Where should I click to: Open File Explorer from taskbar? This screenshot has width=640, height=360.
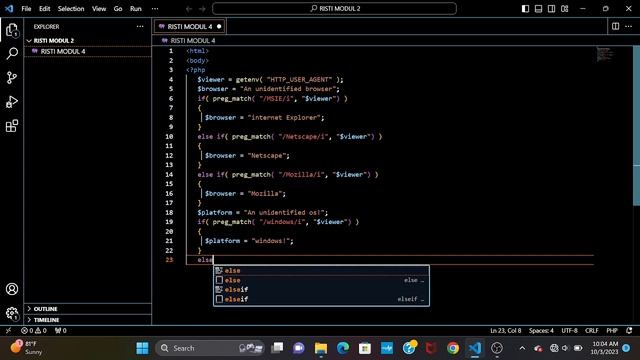(x=321, y=348)
